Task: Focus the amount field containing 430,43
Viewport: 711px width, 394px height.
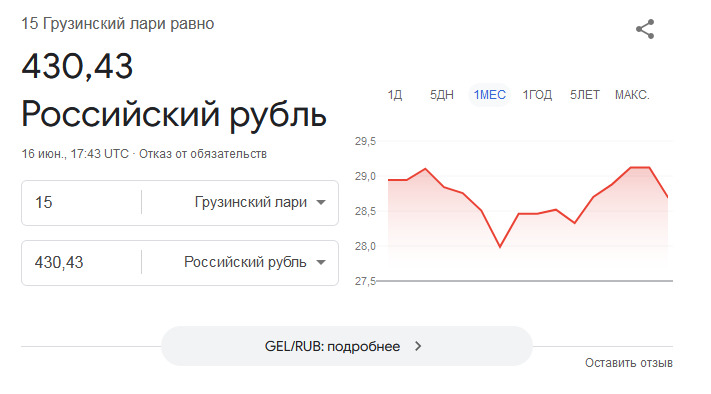Action: [82, 262]
